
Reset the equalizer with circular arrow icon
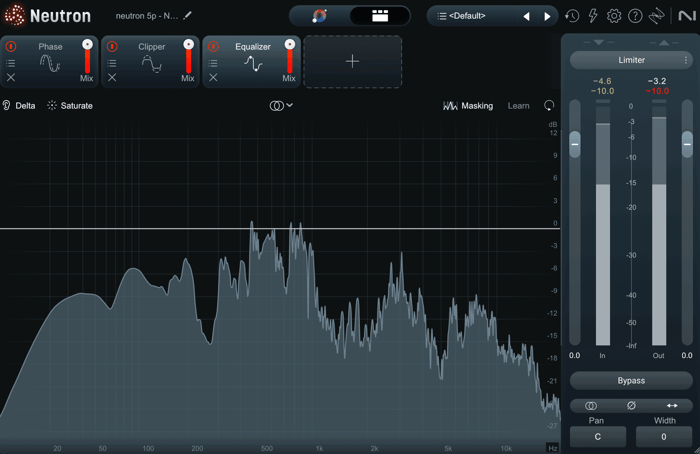549,106
